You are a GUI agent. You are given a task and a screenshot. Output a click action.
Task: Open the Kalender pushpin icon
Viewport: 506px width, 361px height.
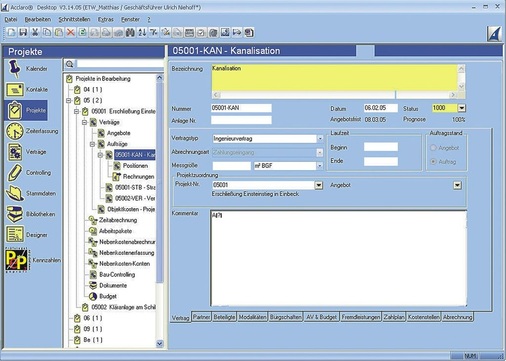[x=14, y=68]
